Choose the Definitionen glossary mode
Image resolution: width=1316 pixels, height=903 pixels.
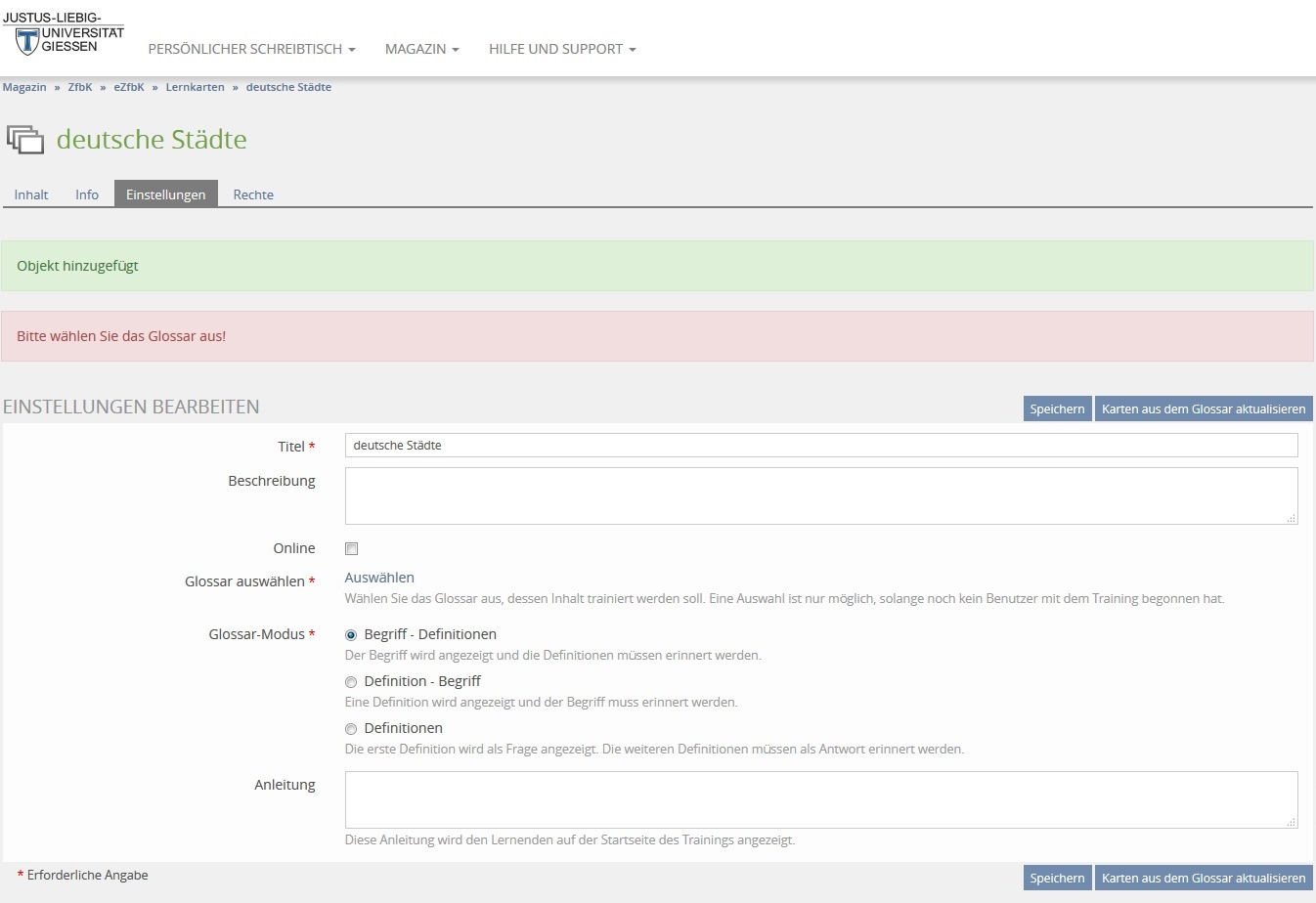coord(351,729)
